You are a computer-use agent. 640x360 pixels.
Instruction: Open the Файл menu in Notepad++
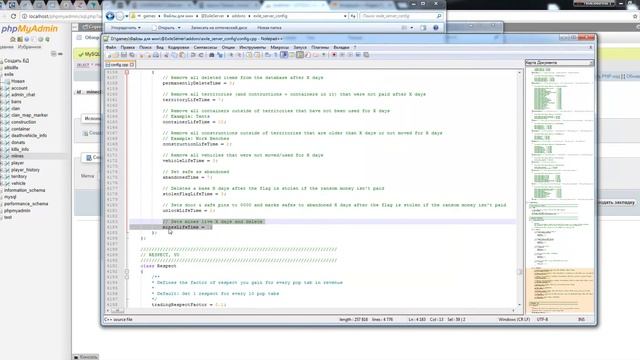(x=111, y=47)
